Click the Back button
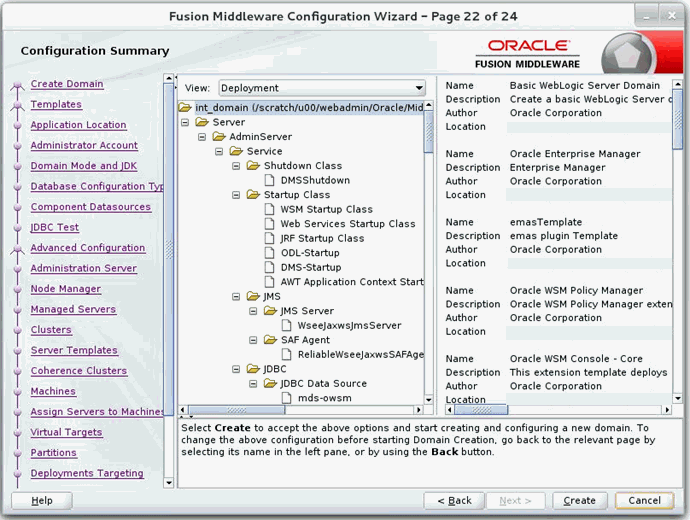Viewport: 690px width, 520px height. [454, 501]
